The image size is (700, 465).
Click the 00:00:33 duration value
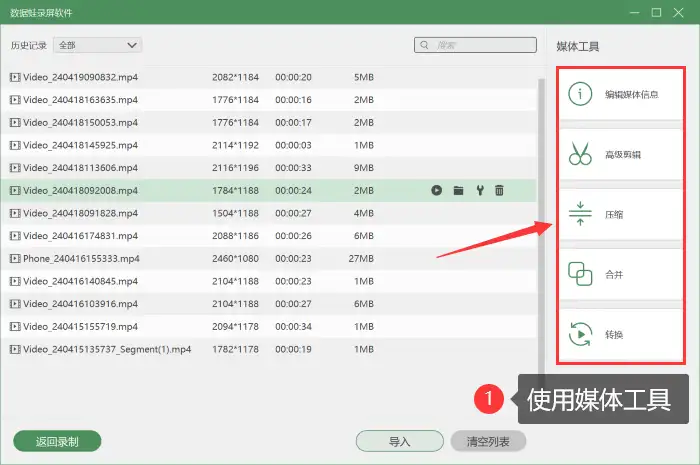point(293,168)
